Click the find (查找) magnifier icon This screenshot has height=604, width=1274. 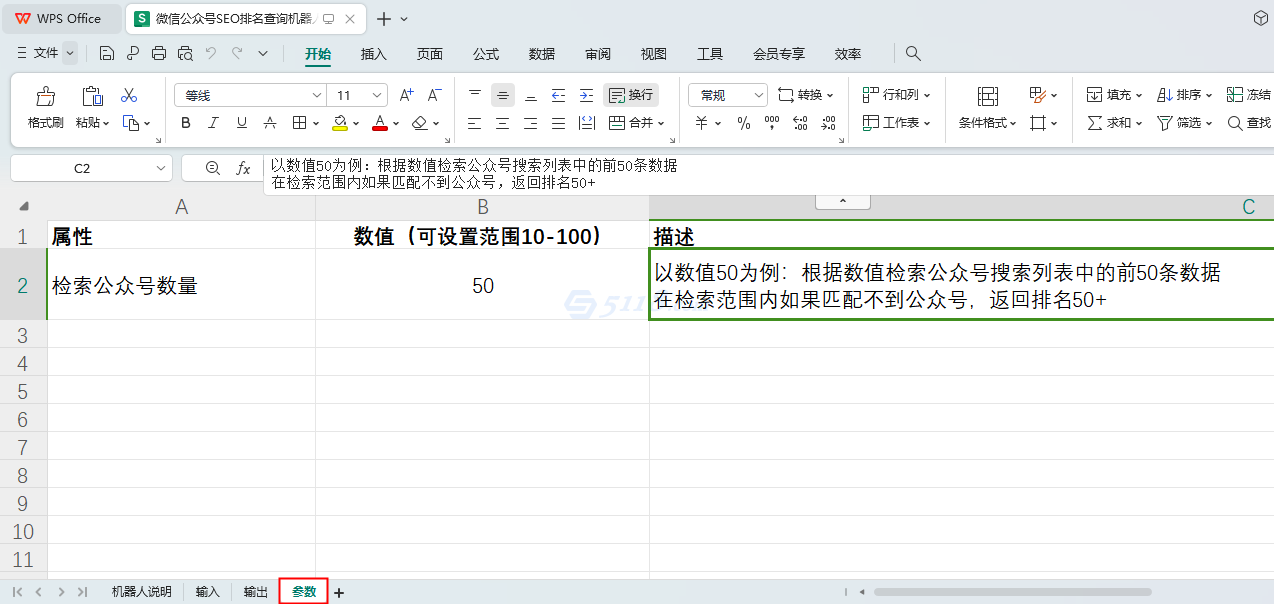click(x=1236, y=122)
